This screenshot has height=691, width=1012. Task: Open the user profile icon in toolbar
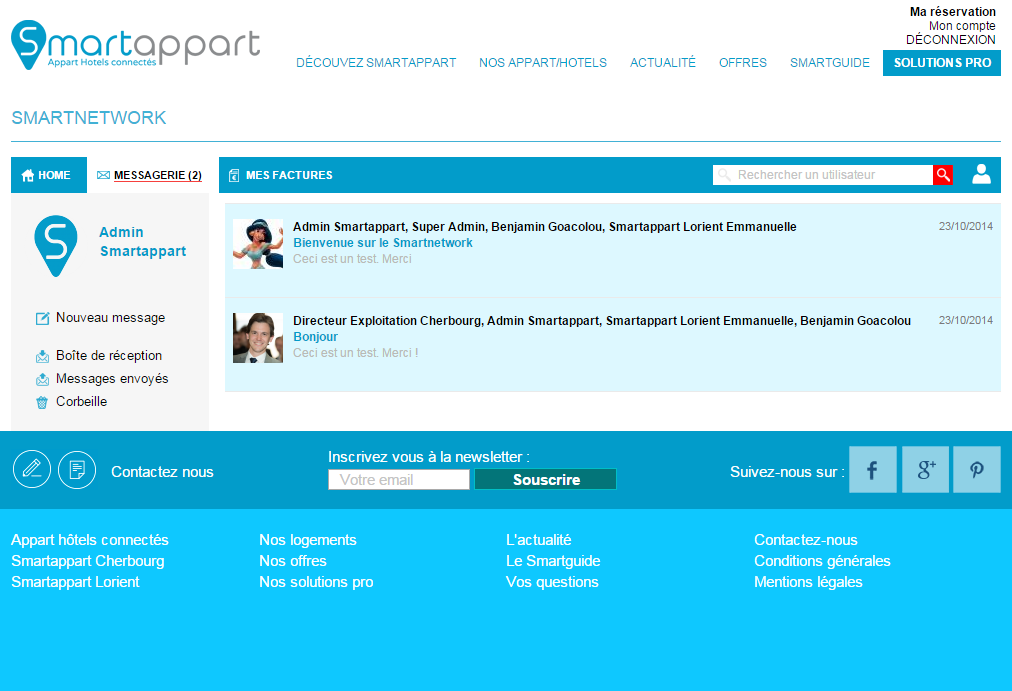(x=981, y=175)
